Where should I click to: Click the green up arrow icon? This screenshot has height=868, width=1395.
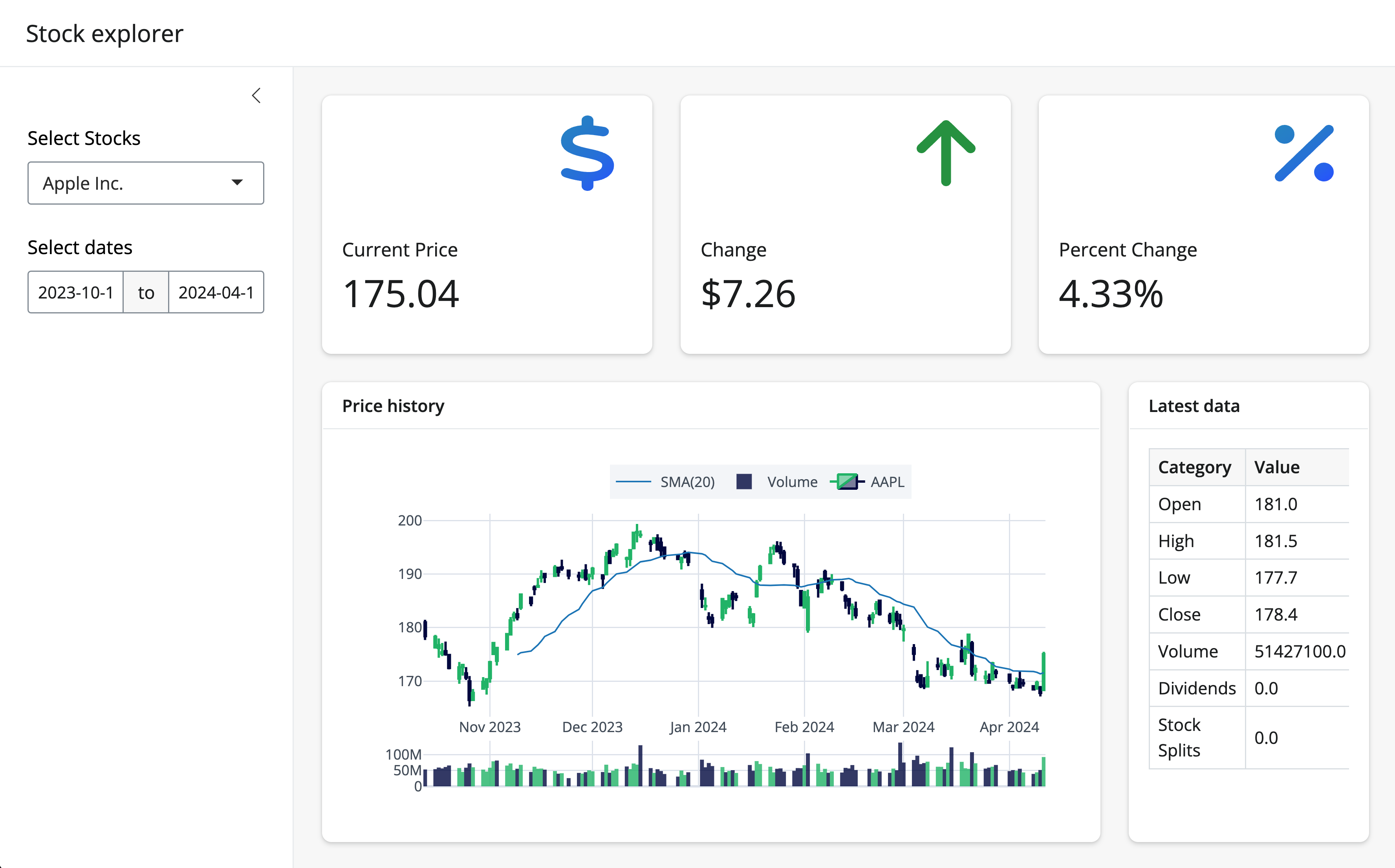tap(945, 153)
